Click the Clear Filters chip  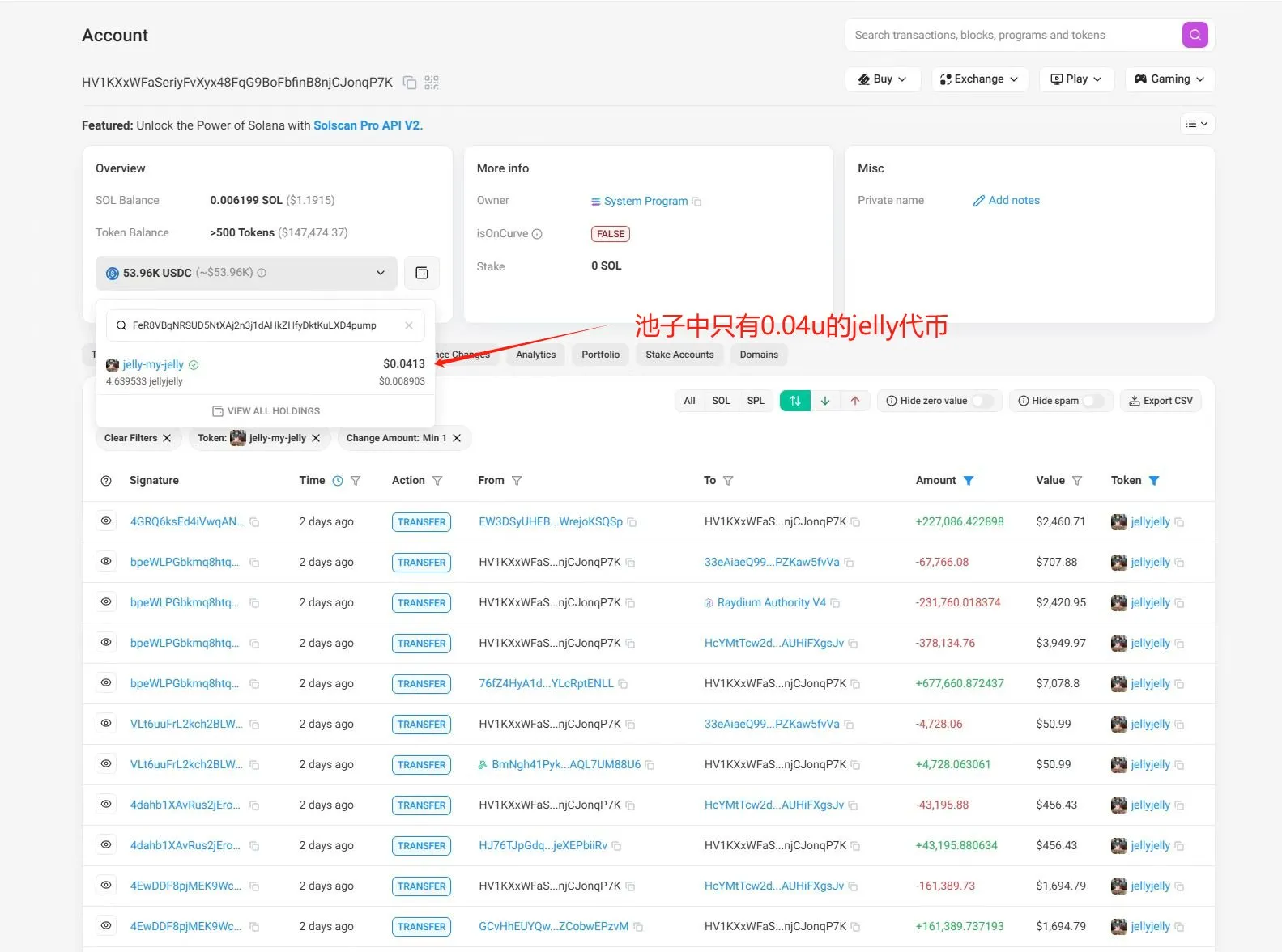pyautogui.click(x=138, y=438)
